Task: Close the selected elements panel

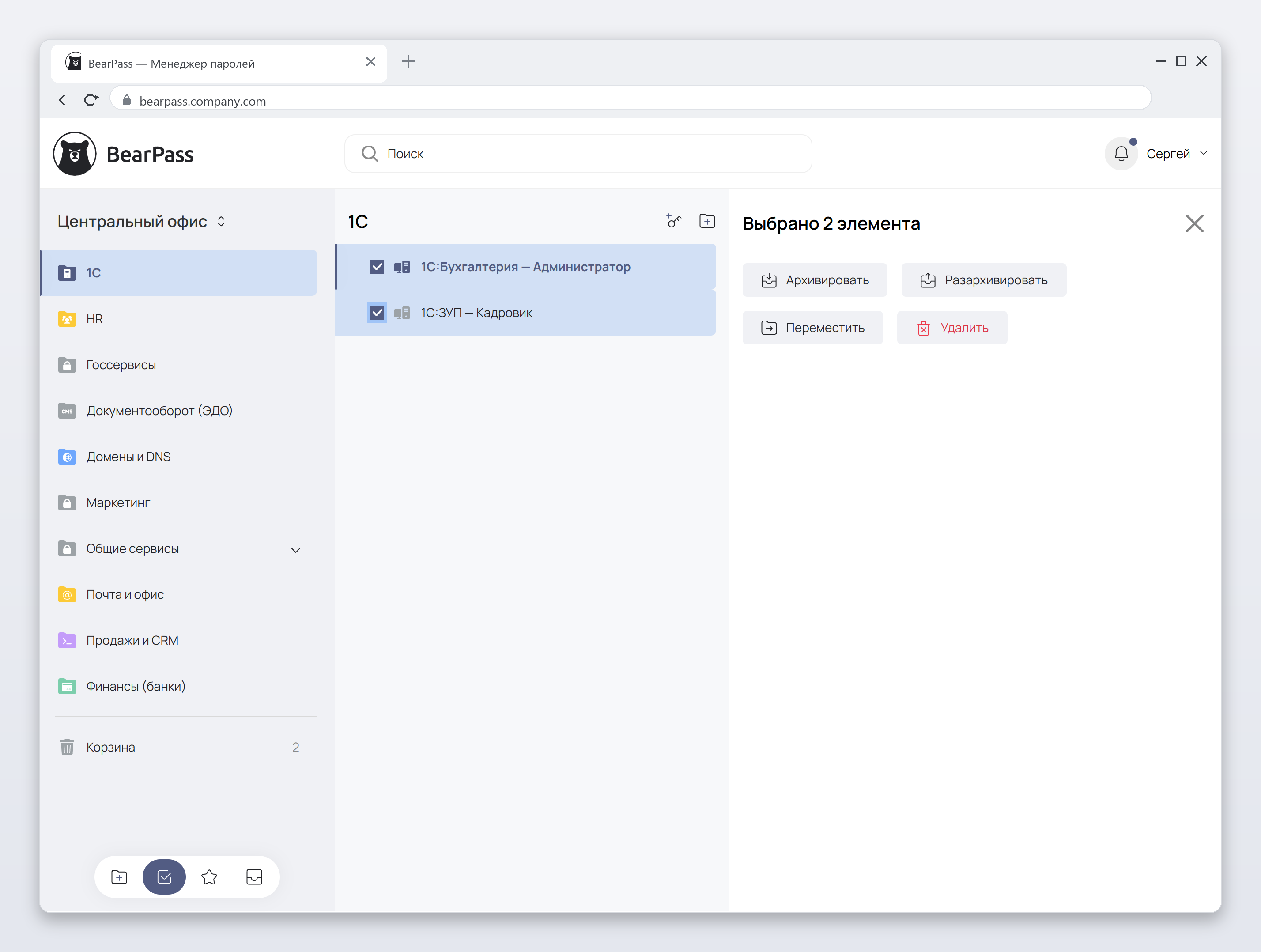Action: pyautogui.click(x=1194, y=223)
